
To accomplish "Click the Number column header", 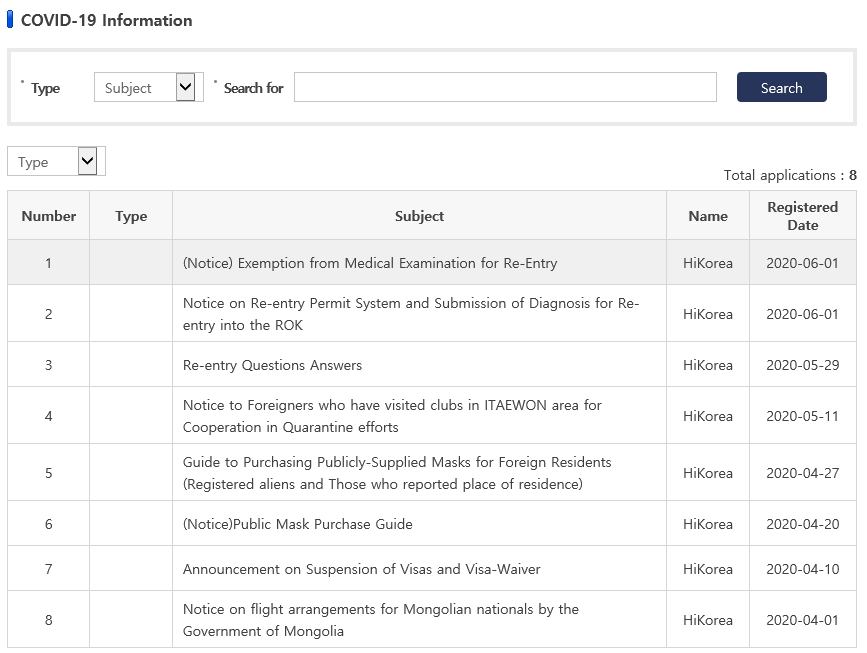I will pos(49,216).
